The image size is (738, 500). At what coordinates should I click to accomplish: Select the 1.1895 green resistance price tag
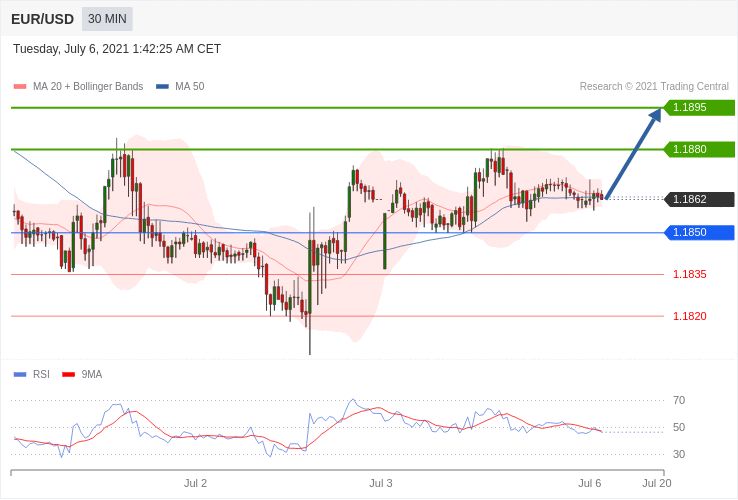click(x=699, y=107)
